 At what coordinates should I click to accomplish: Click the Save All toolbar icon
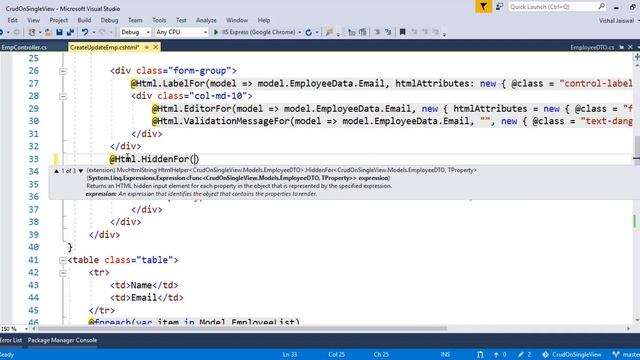pyautogui.click(x=71, y=32)
